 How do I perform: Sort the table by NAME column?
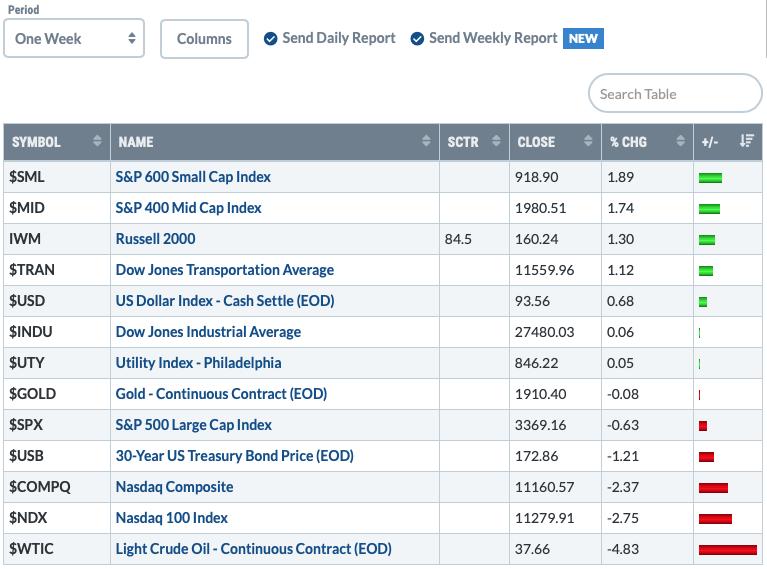(426, 141)
